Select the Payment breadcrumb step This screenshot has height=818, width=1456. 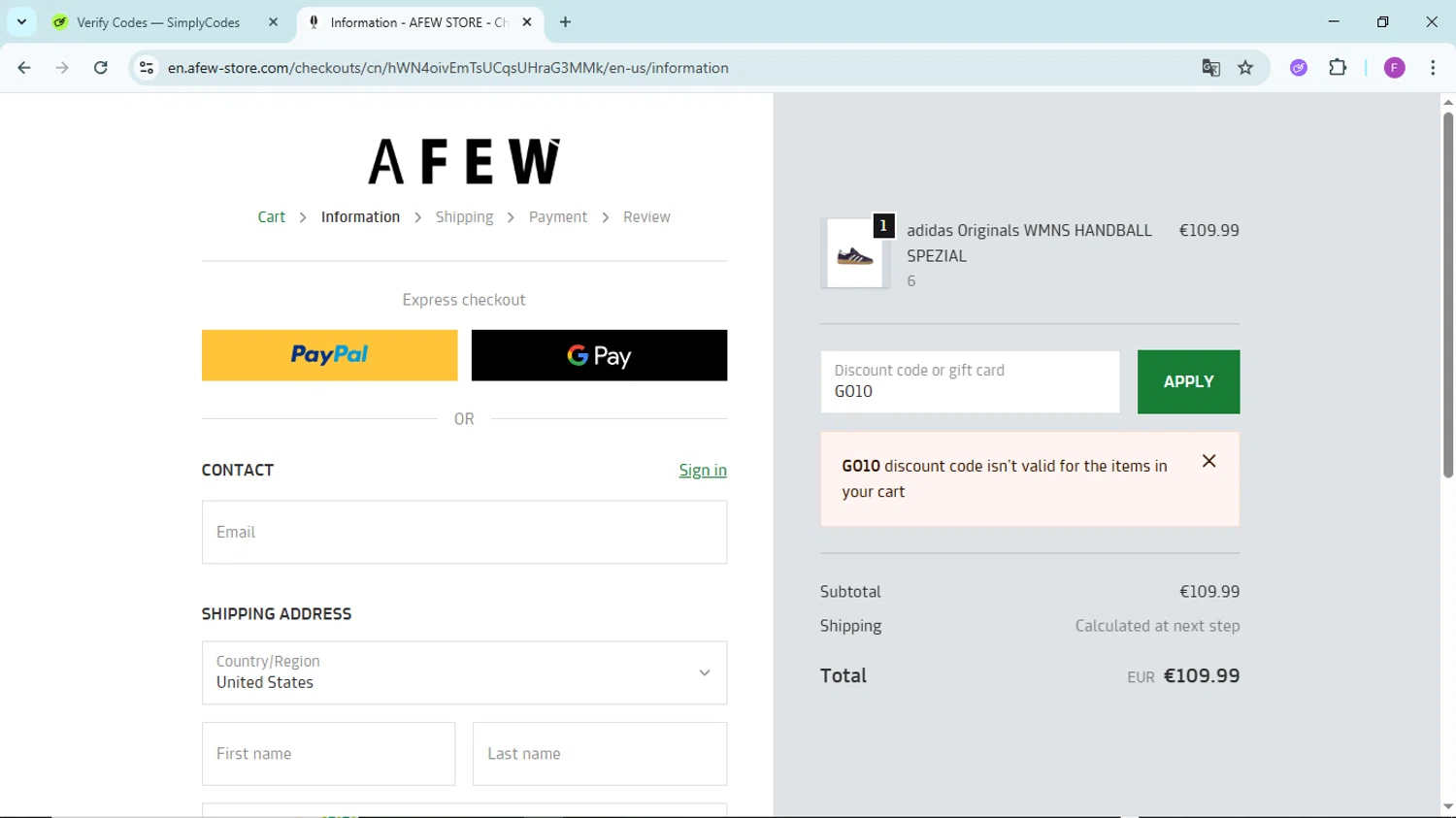click(x=558, y=217)
